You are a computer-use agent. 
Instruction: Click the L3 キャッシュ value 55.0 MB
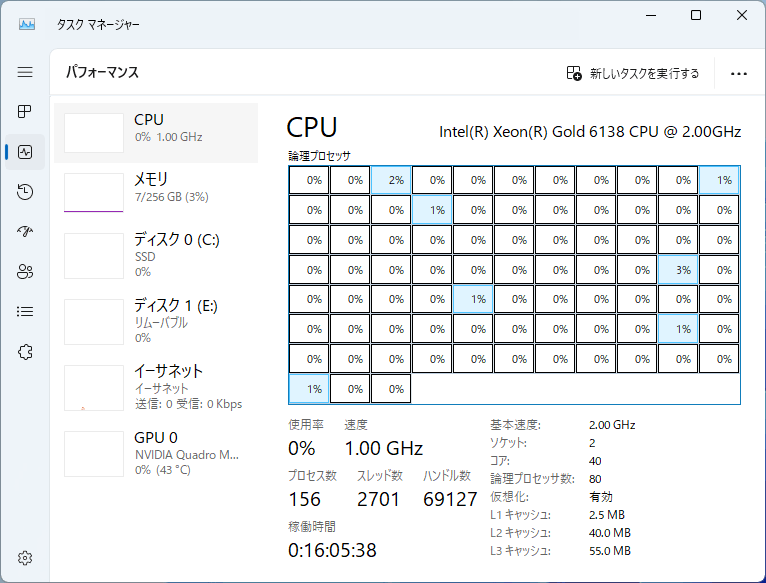tap(610, 551)
